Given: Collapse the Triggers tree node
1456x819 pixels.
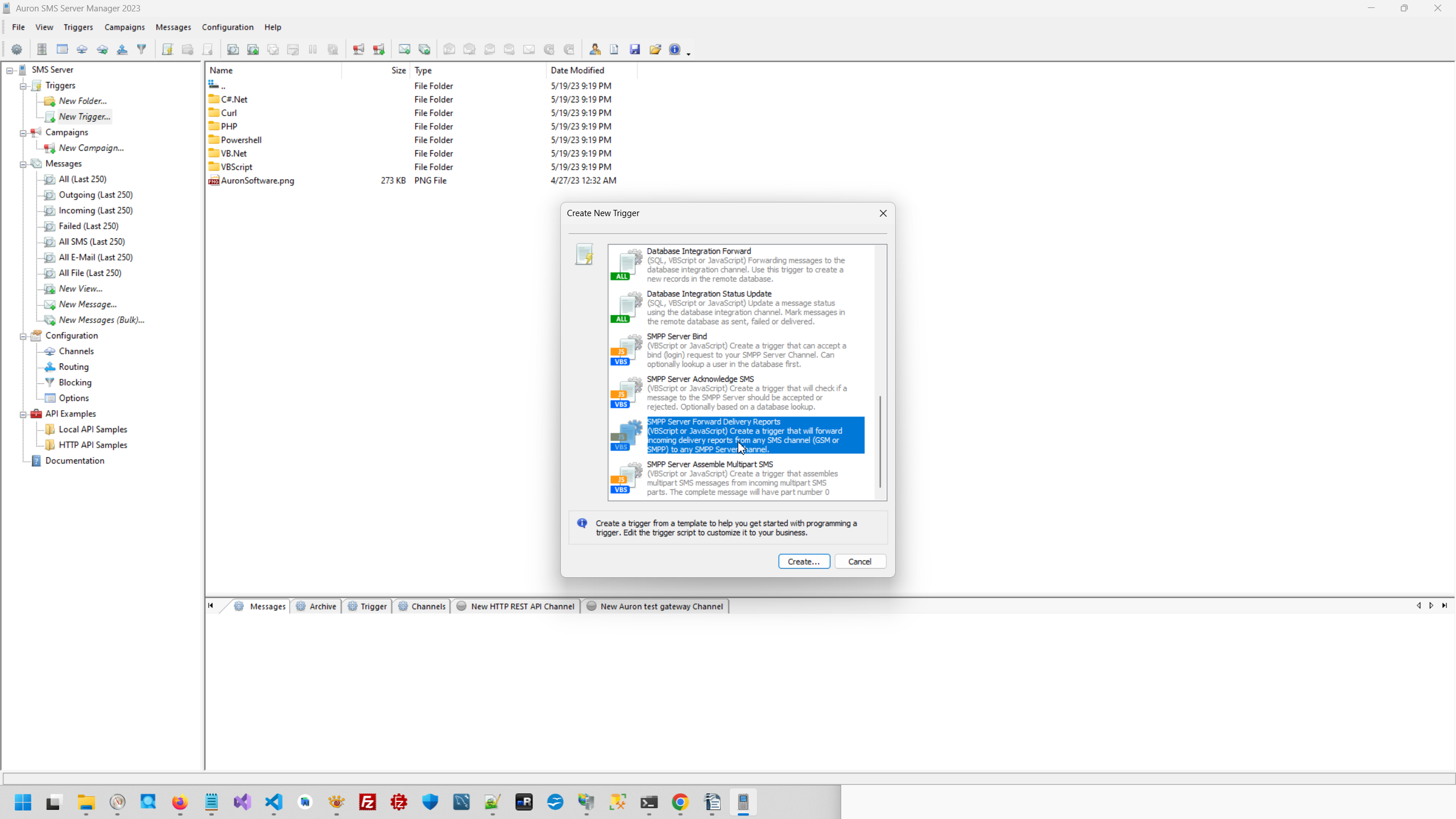Looking at the screenshot, I should (23, 86).
